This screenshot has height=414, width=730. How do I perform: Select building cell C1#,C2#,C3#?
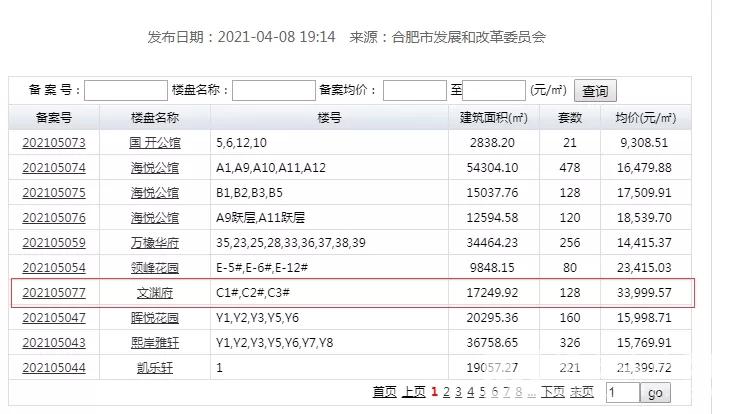coord(253,292)
